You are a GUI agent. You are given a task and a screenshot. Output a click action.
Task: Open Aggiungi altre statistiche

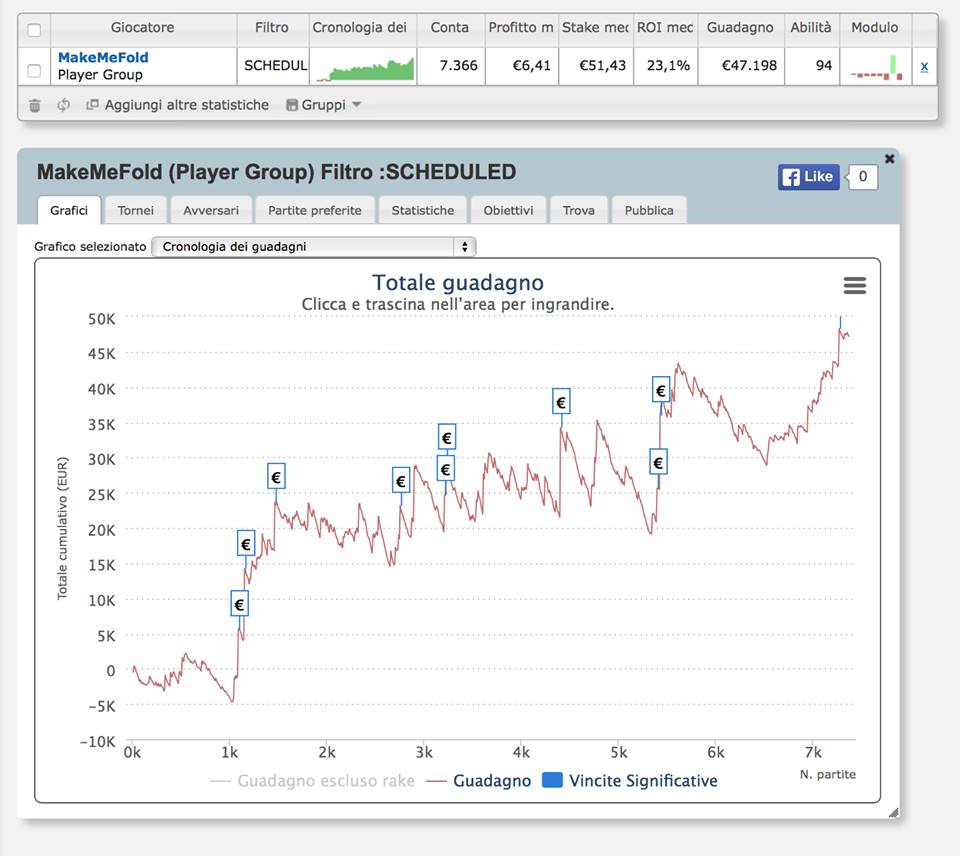point(178,105)
